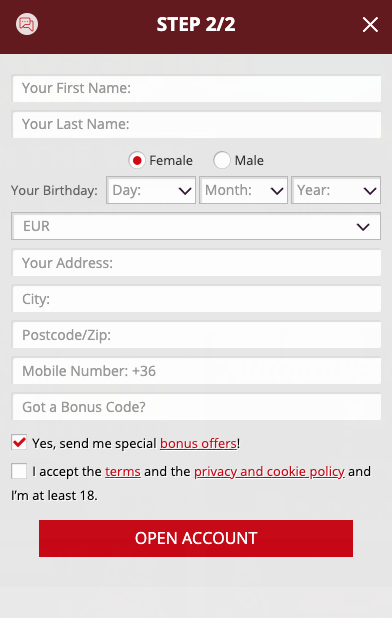The height and width of the screenshot is (618, 392).
Task: Uncheck the special bonus offers checkbox
Action: (19, 442)
